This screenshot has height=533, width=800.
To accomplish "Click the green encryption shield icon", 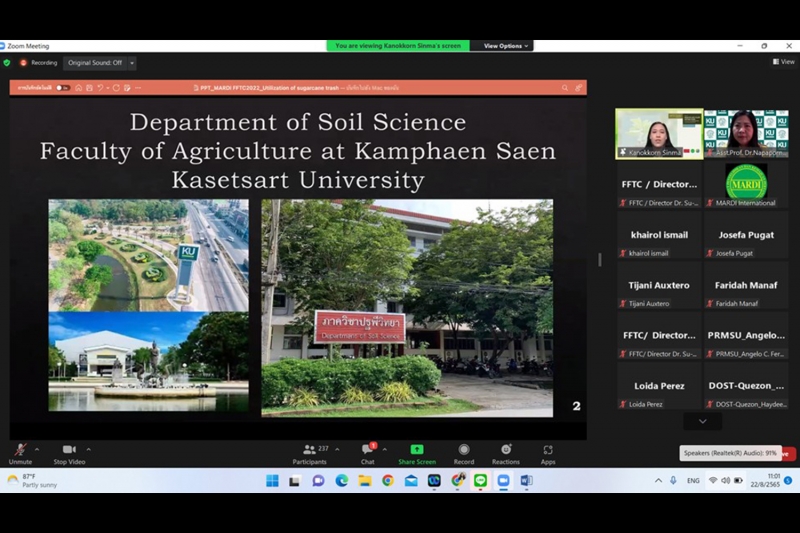I will (x=7, y=63).
